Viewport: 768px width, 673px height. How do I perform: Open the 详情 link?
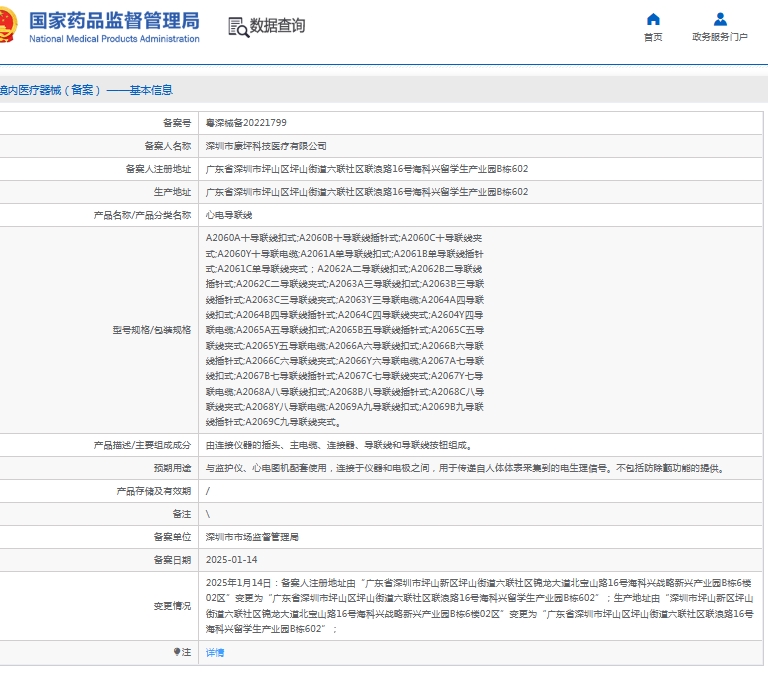click(215, 652)
